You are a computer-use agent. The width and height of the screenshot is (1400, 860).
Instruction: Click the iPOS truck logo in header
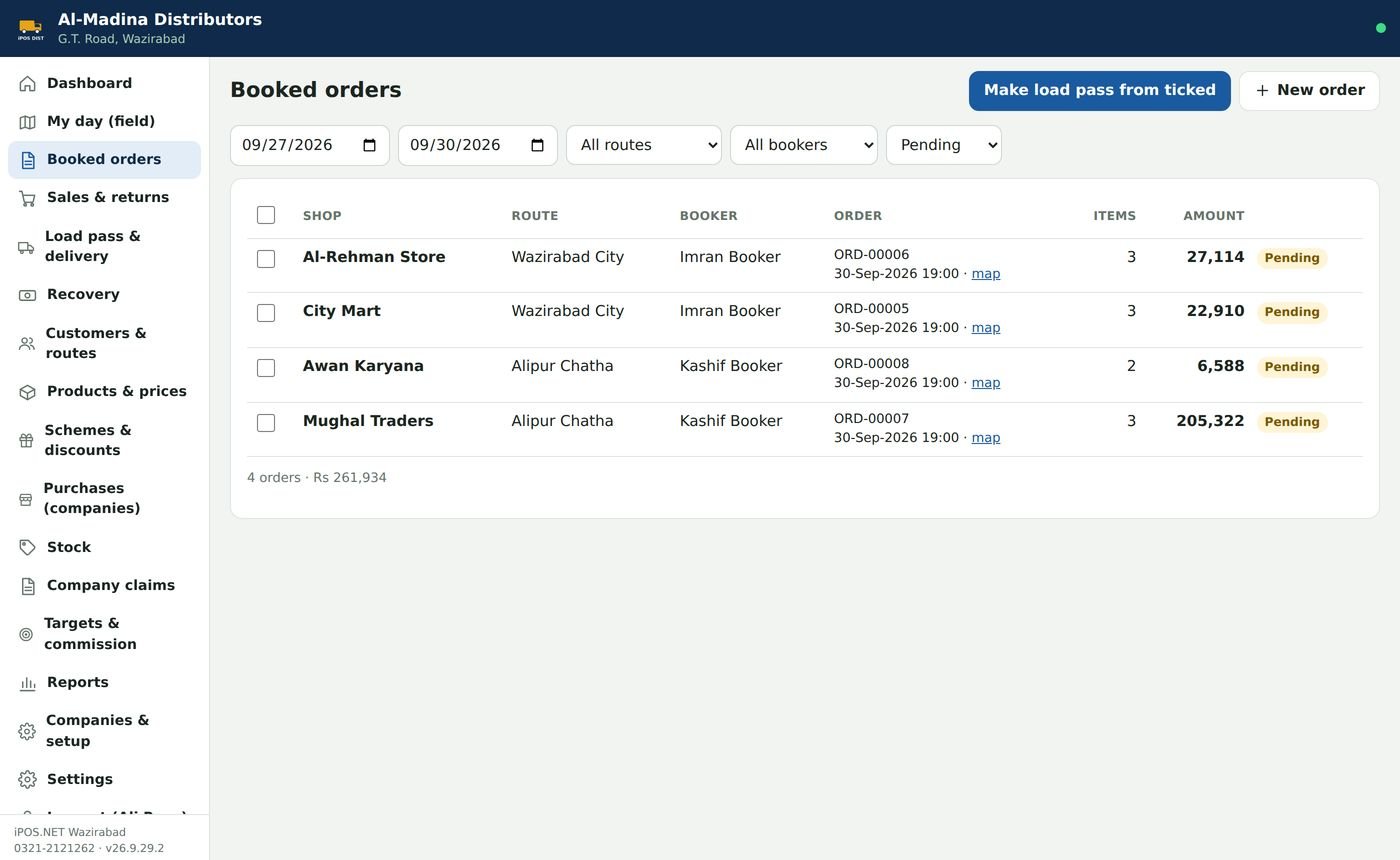(x=31, y=28)
